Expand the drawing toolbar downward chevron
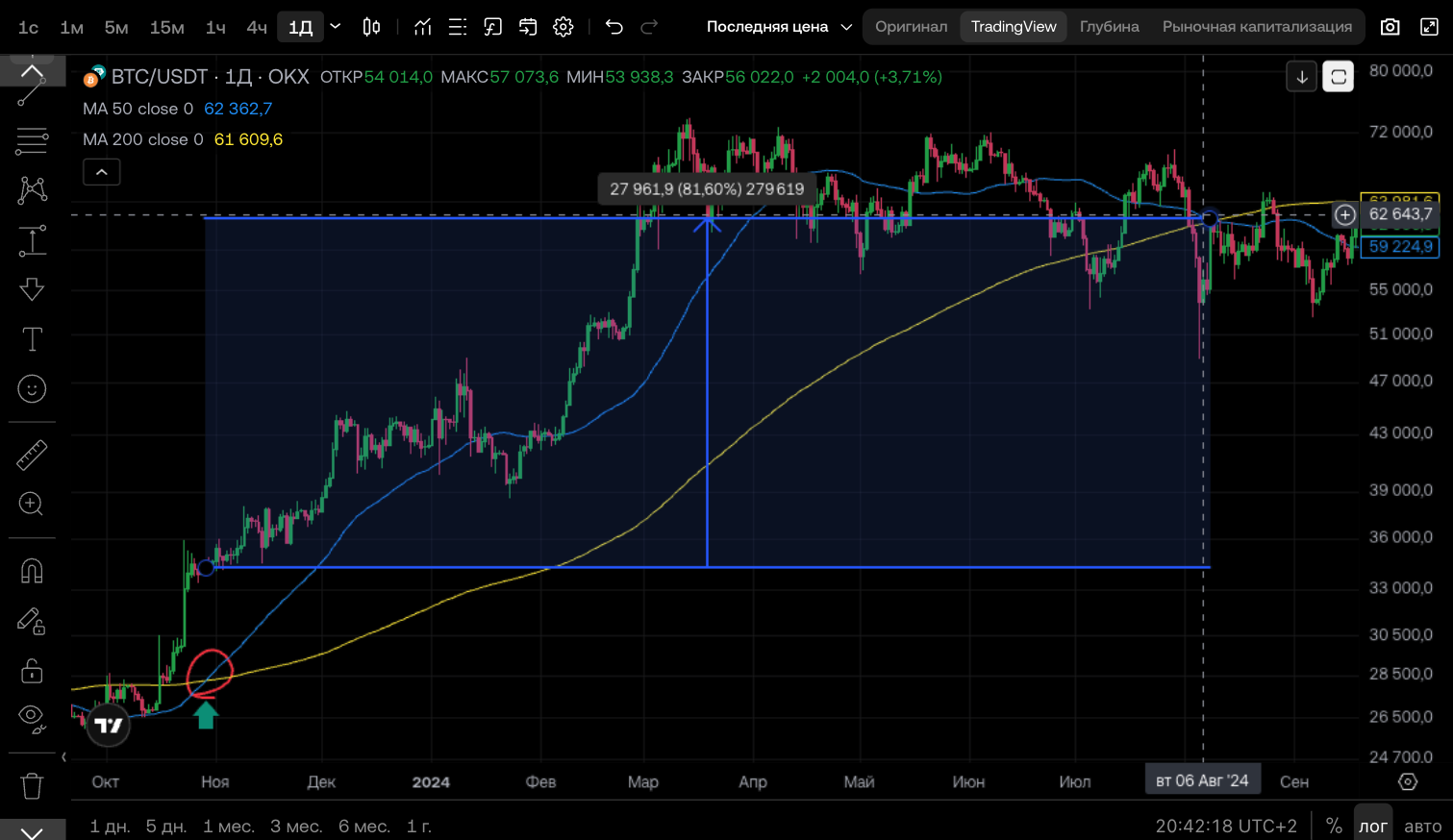1453x840 pixels. tap(32, 830)
